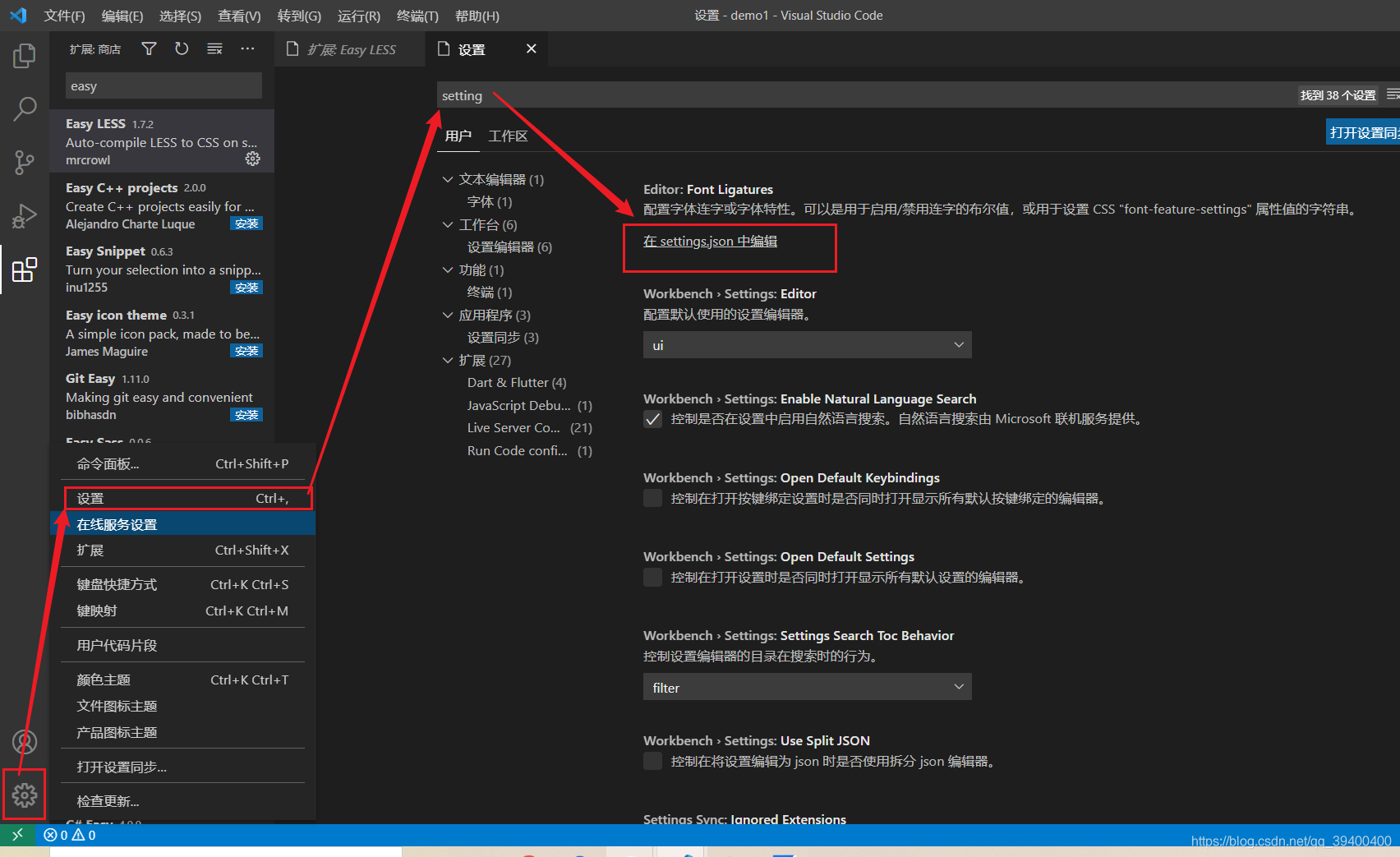Click 在 settings.json 中编辑 link
The height and width of the screenshot is (857, 1400).
pos(710,241)
